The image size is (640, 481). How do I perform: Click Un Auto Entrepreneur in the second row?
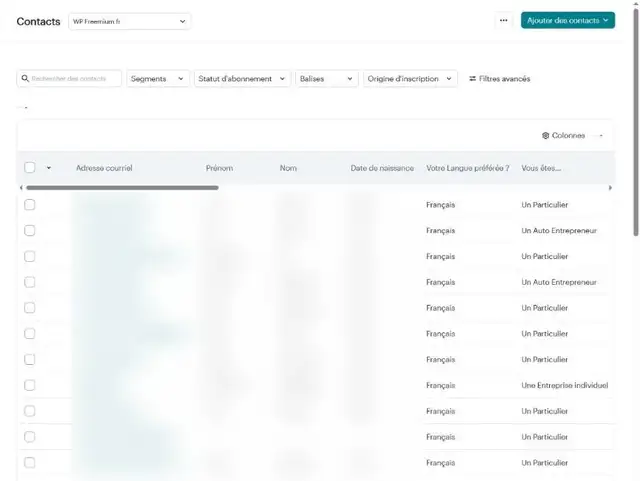point(559,230)
